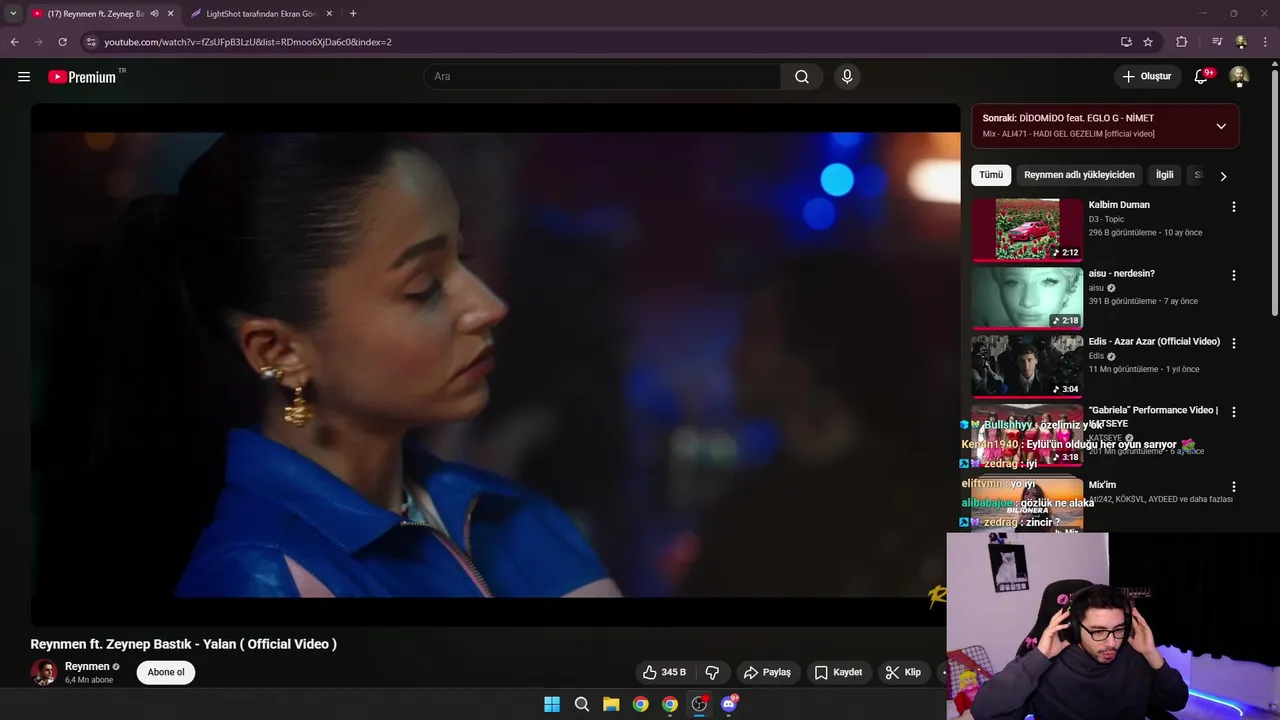Click the 6,4 Mn abone subscriber count
This screenshot has width=1280, height=720.
(89, 680)
